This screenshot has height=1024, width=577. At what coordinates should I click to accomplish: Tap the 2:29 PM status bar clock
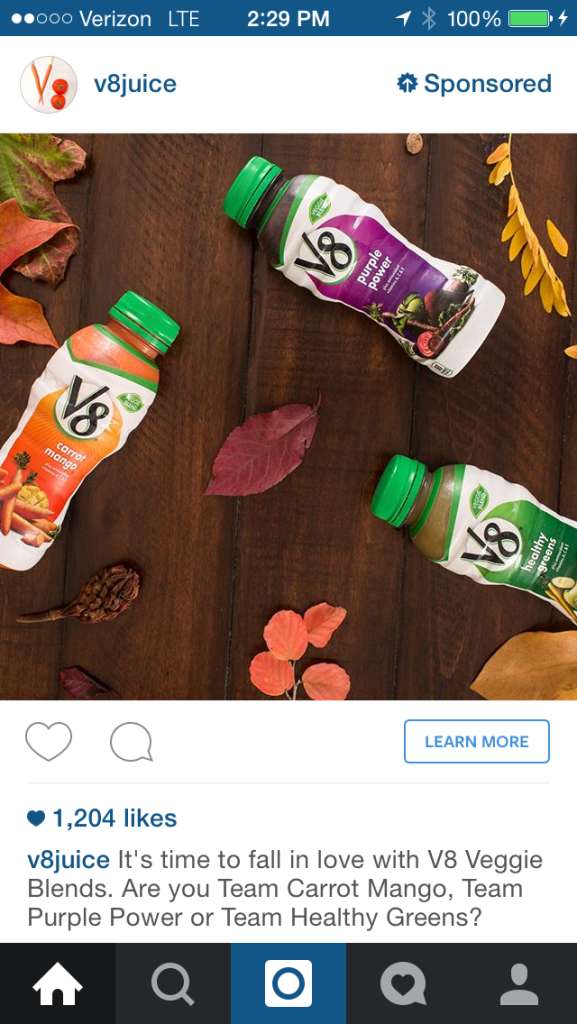tap(288, 19)
